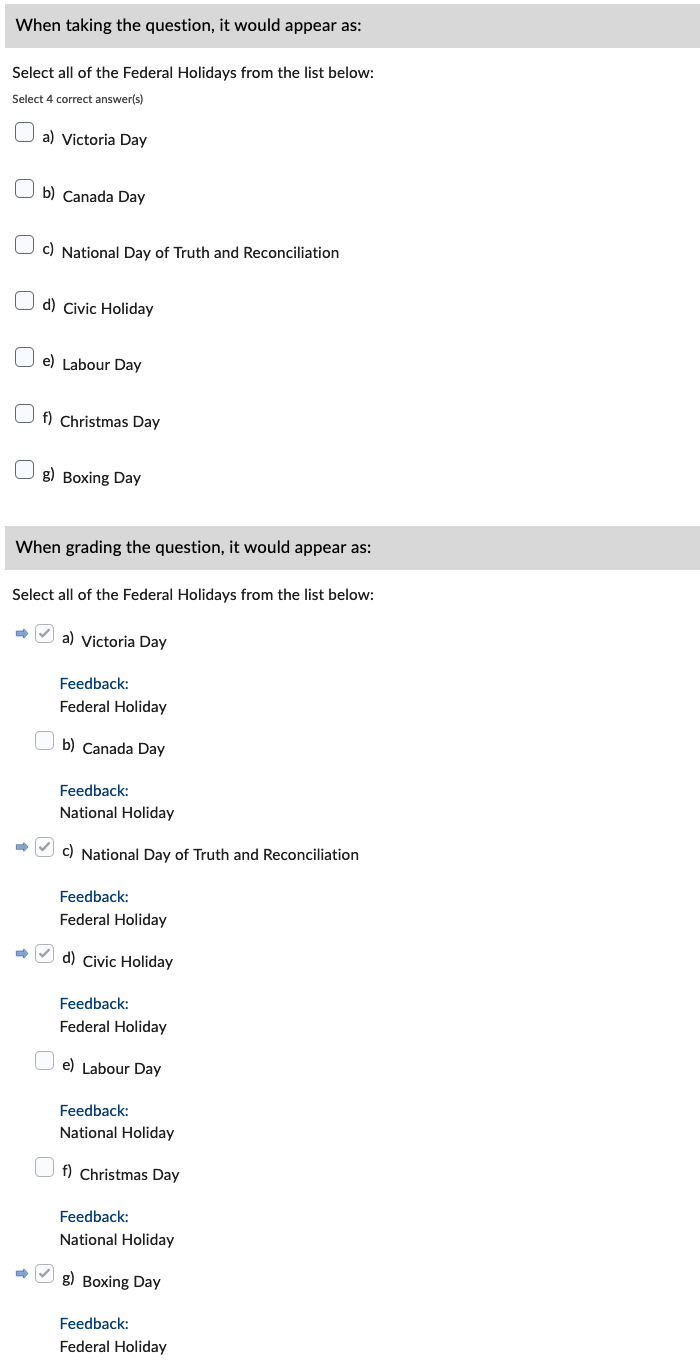Screen dimensions: 700x1370
Task: Click the checkmark icon beside Civic Holiday
Action: click(44, 954)
